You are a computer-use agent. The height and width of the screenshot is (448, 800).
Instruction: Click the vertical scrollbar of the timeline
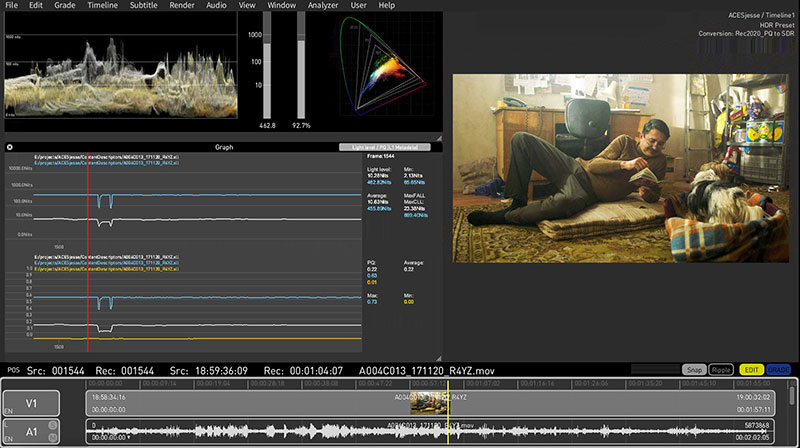coord(792,396)
